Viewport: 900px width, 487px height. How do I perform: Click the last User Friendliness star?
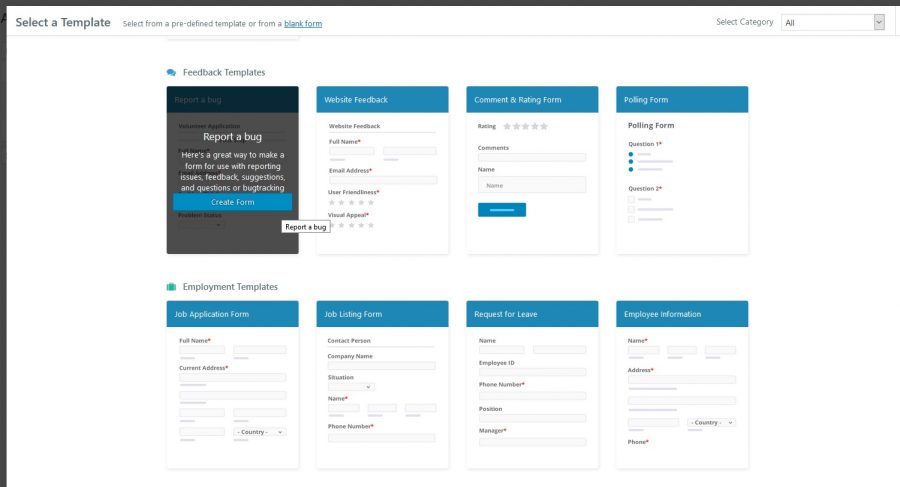pos(371,202)
